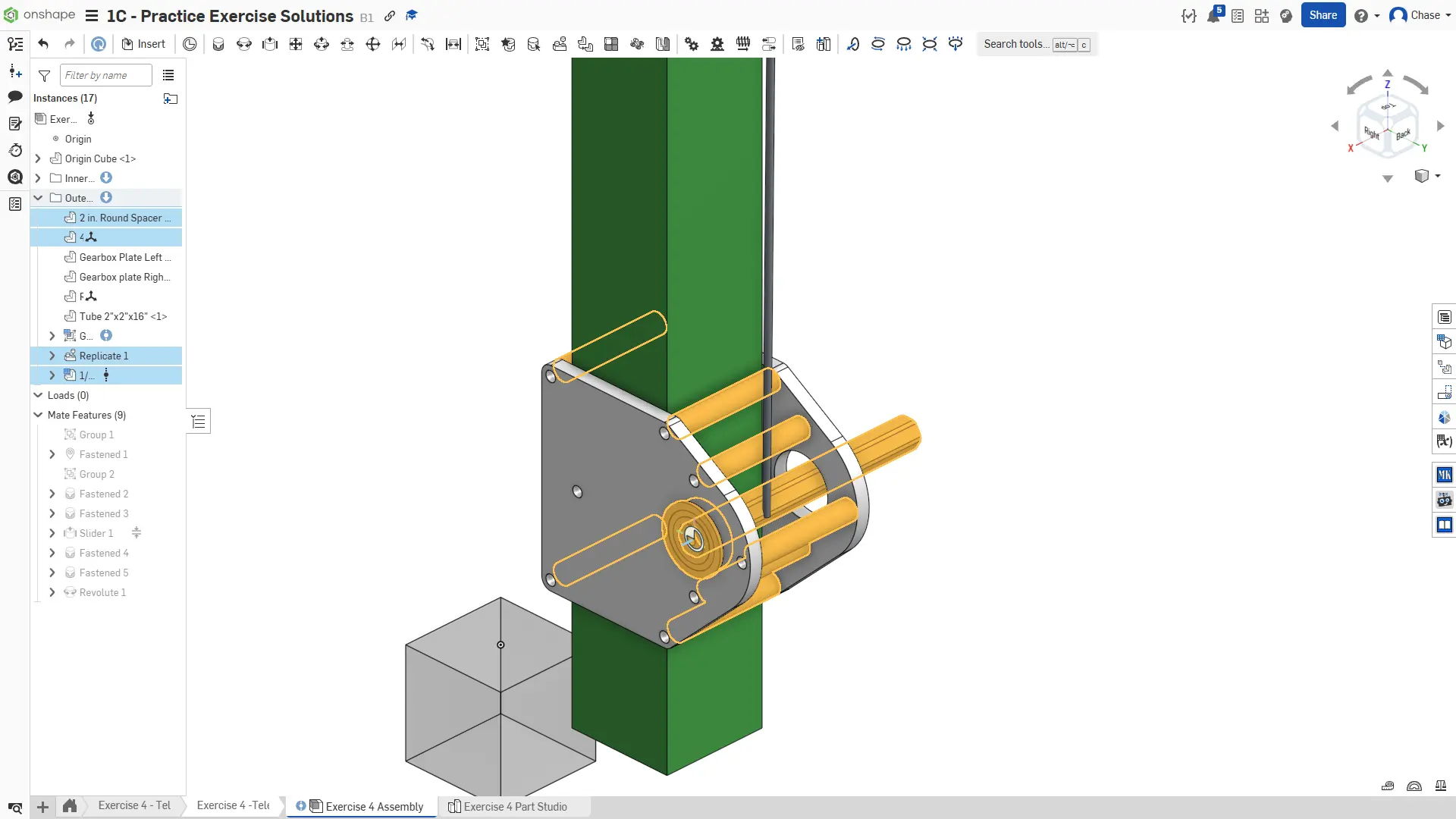The width and height of the screenshot is (1456, 819).
Task: Select the Revolute 1 mate feature
Action: coord(102,592)
